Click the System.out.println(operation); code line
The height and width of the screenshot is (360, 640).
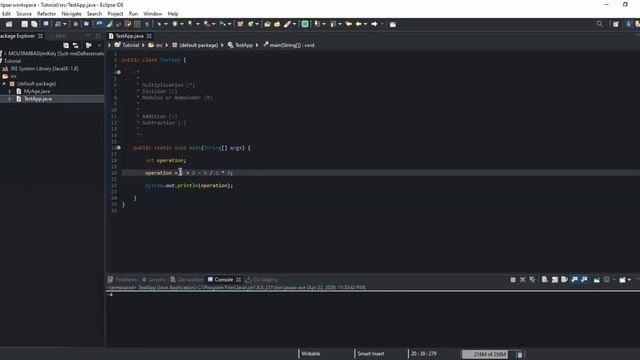tap(189, 186)
